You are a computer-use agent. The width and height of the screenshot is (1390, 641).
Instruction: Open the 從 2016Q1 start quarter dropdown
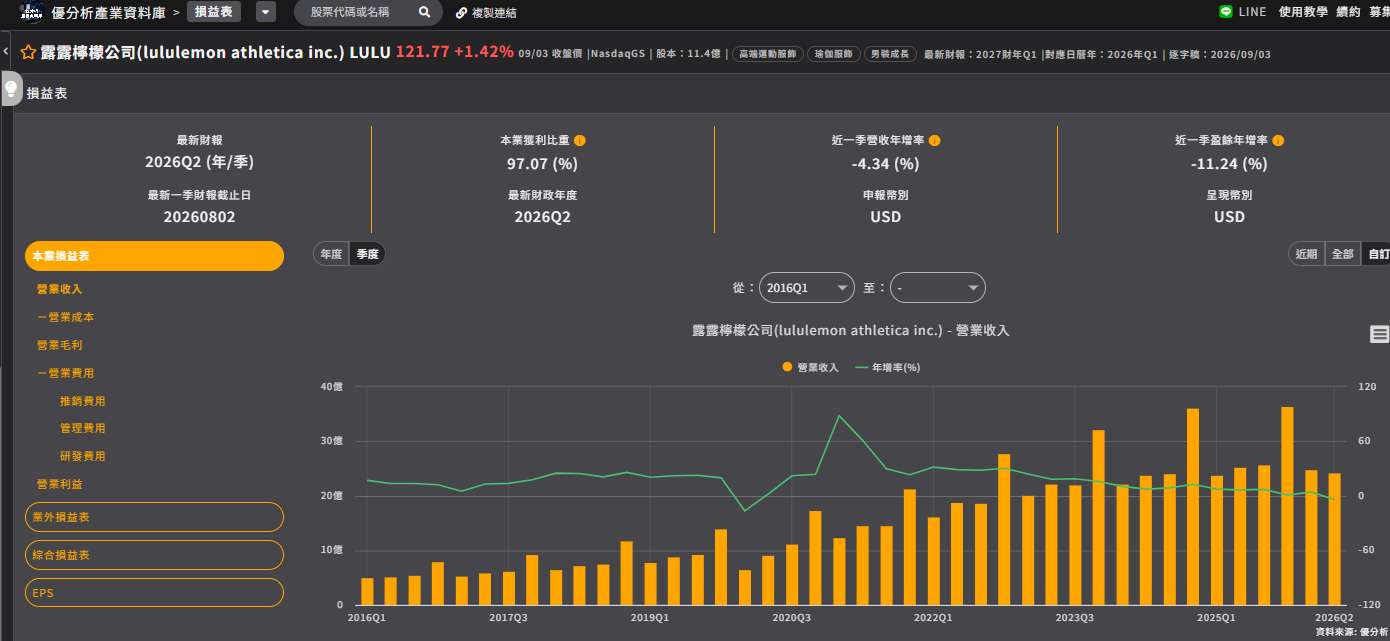(807, 287)
